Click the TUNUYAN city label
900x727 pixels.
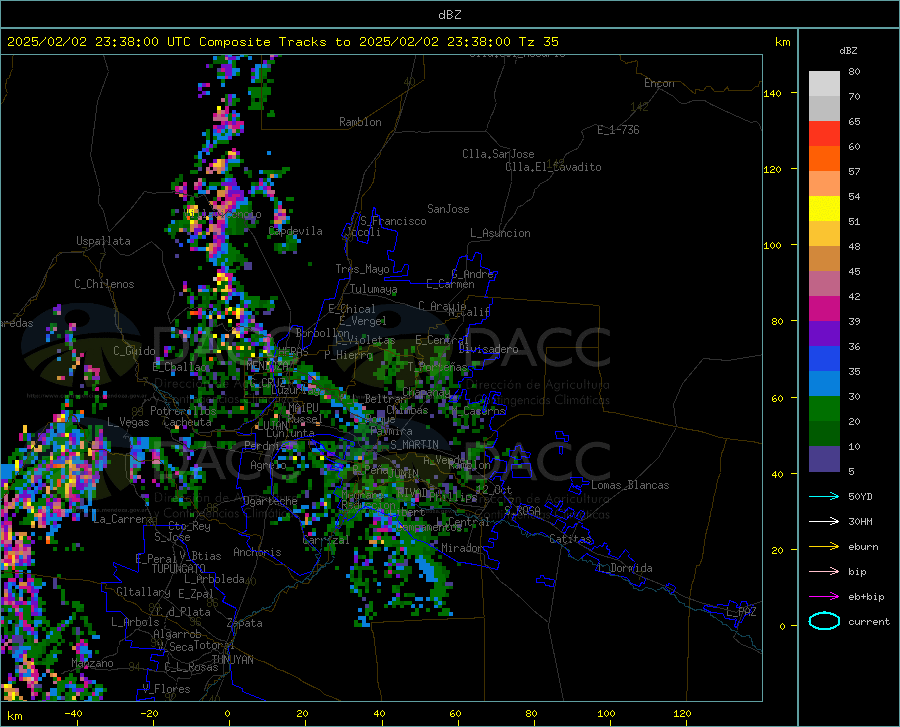click(x=232, y=660)
